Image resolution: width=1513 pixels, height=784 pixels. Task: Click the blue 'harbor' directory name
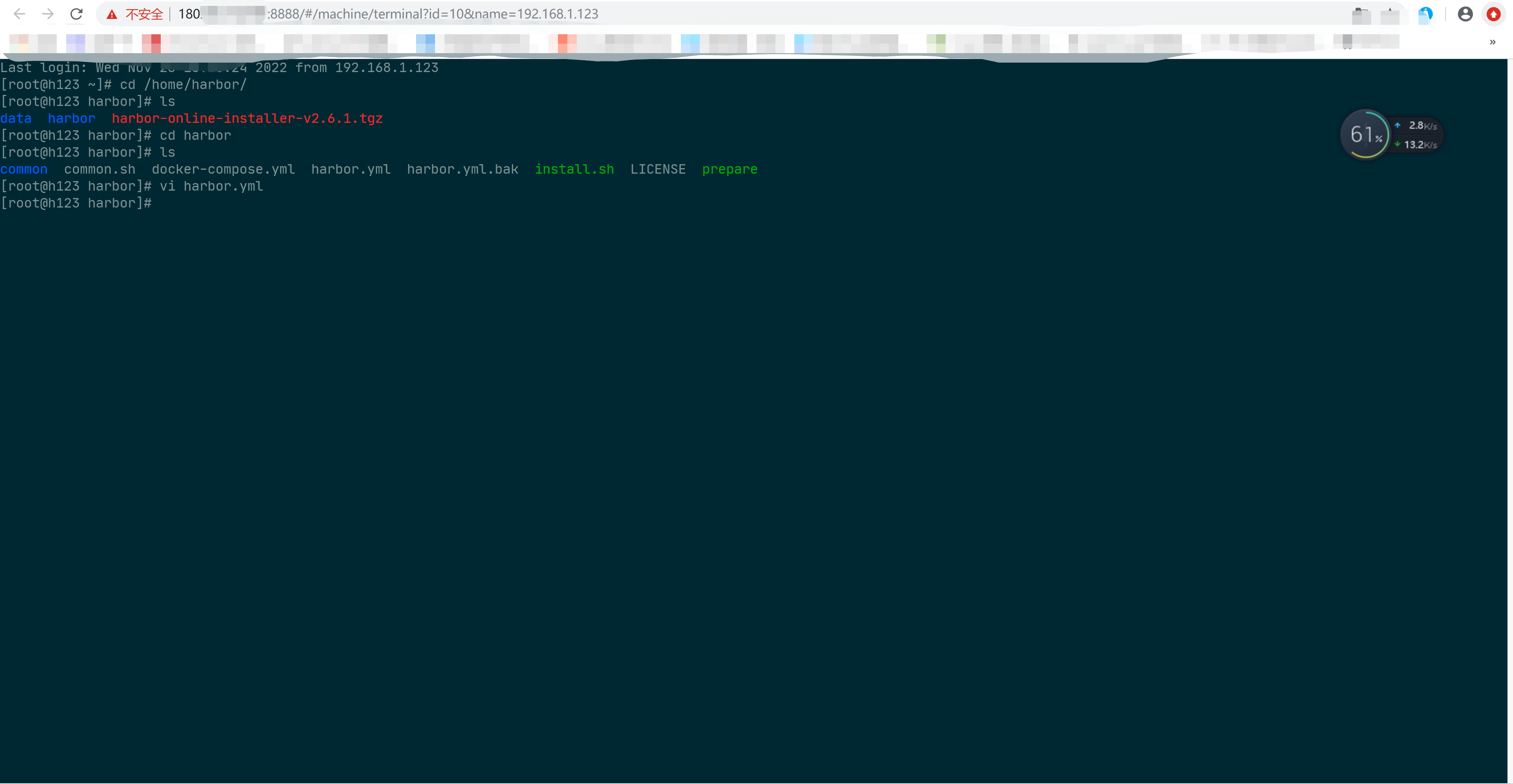[72, 119]
